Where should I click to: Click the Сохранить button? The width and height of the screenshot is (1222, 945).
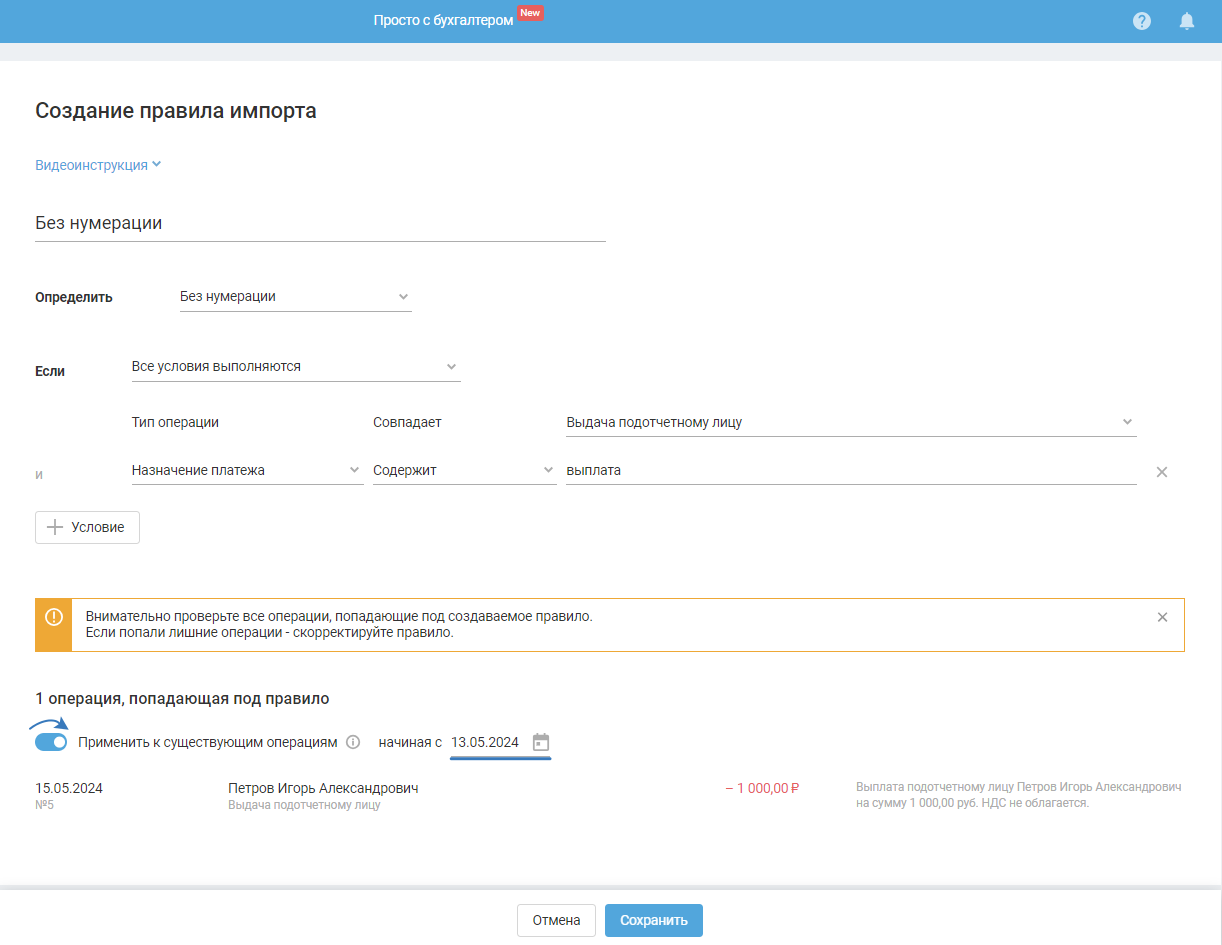653,920
